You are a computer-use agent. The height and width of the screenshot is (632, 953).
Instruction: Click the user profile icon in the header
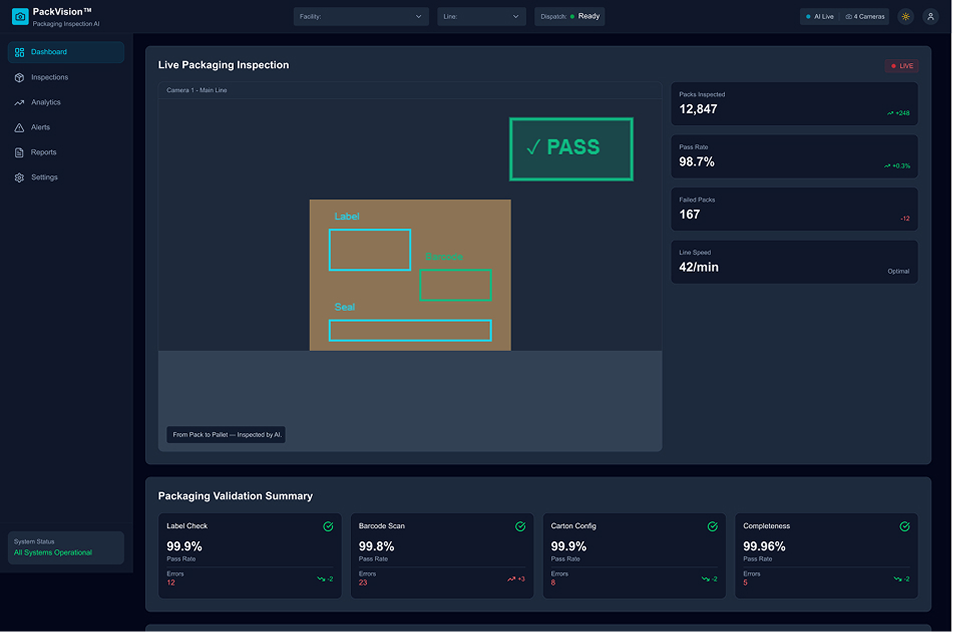click(x=930, y=16)
